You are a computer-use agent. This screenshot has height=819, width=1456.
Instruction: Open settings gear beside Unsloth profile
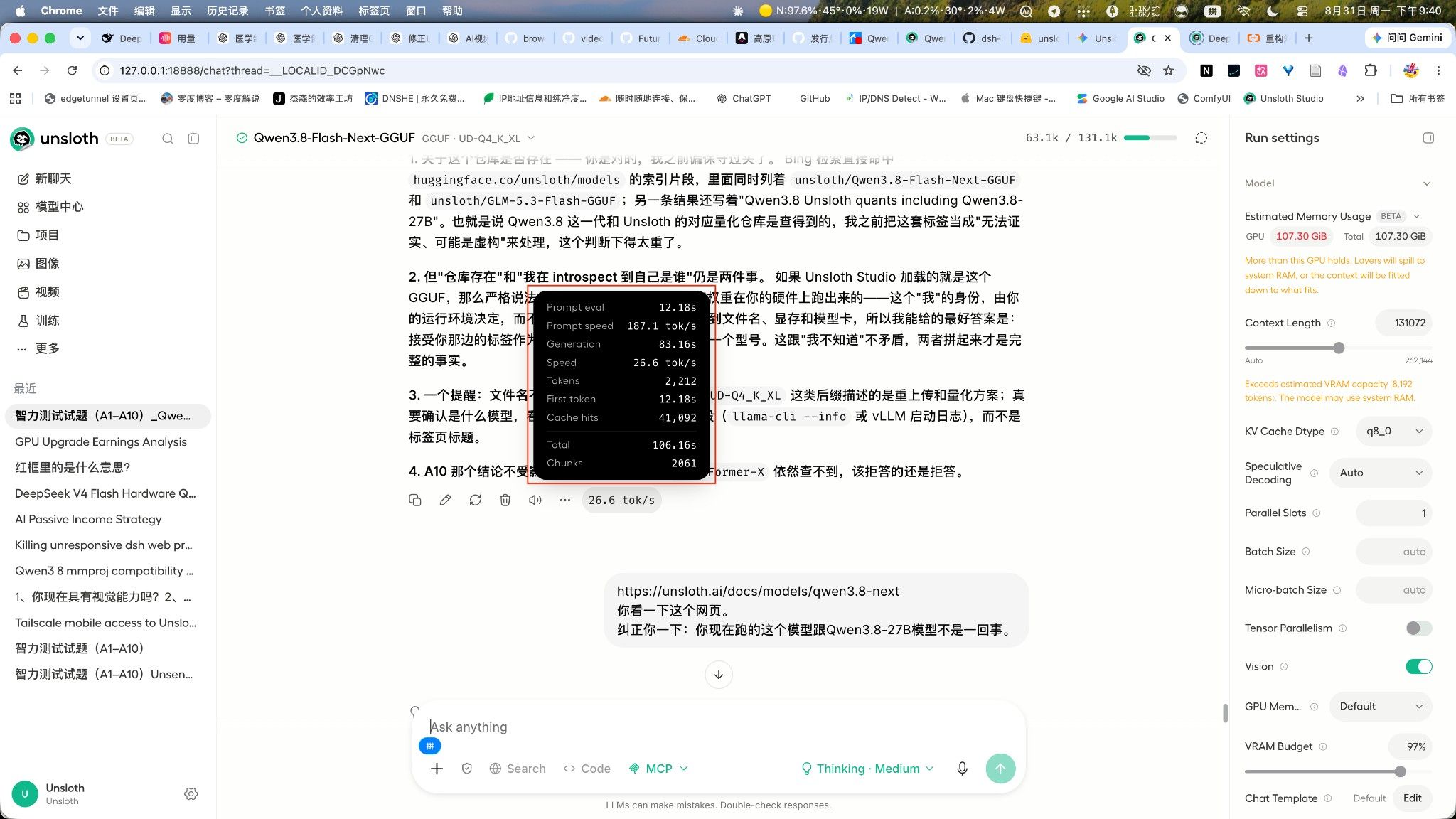click(191, 793)
